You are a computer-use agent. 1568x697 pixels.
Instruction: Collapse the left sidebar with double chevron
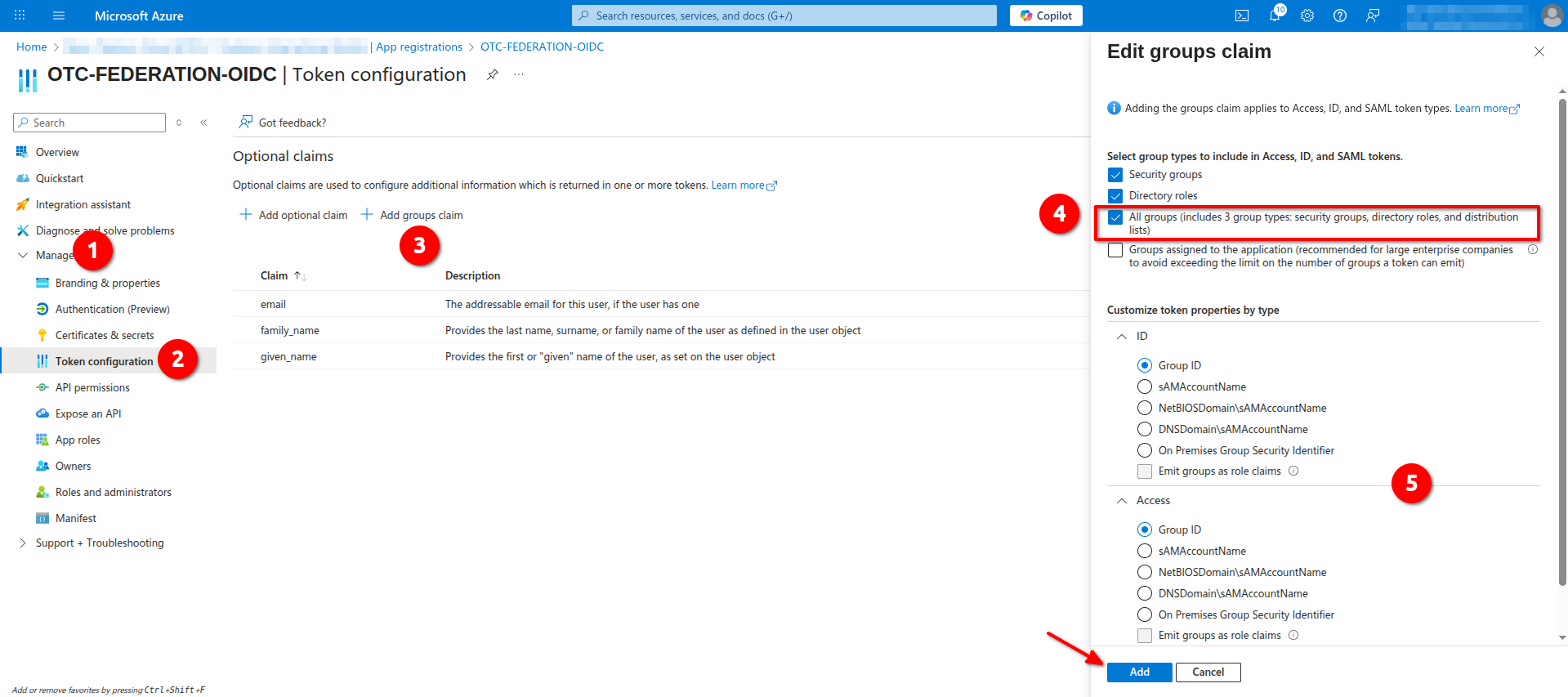[x=203, y=123]
